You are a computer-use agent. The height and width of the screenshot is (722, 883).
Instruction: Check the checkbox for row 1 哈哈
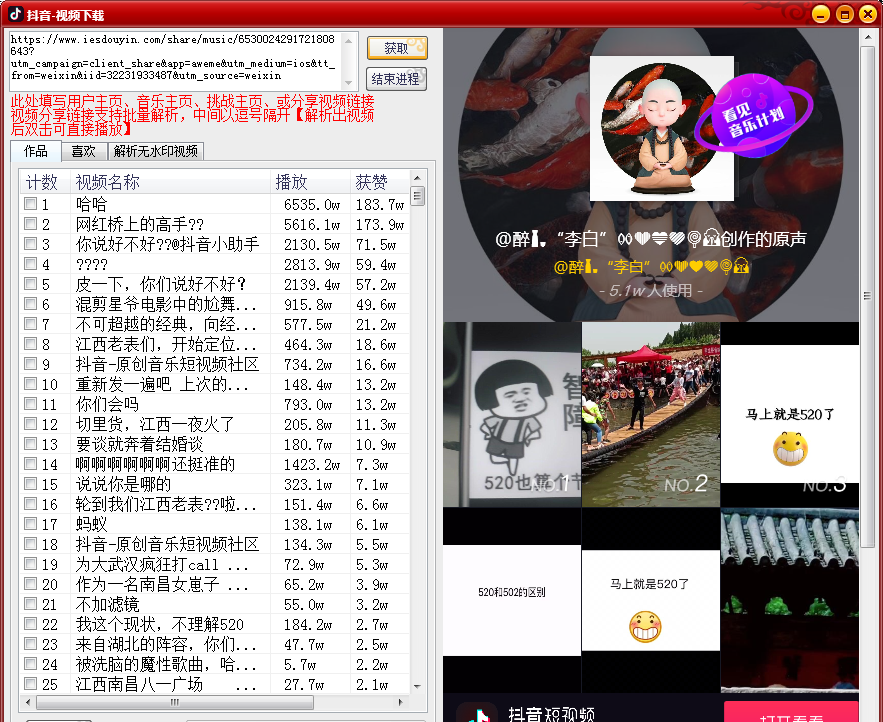(x=30, y=204)
